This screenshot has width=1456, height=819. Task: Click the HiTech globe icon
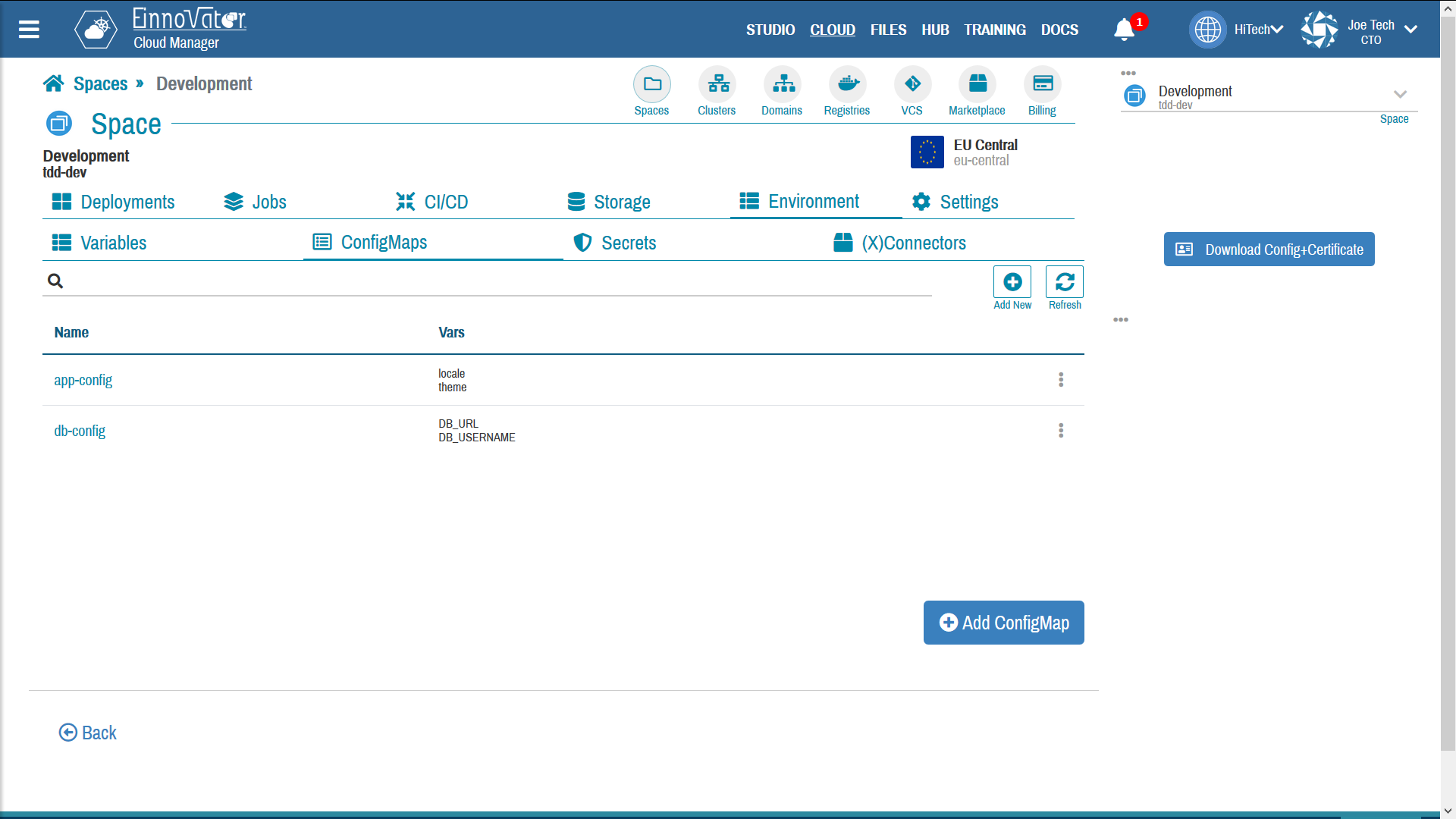click(1207, 30)
